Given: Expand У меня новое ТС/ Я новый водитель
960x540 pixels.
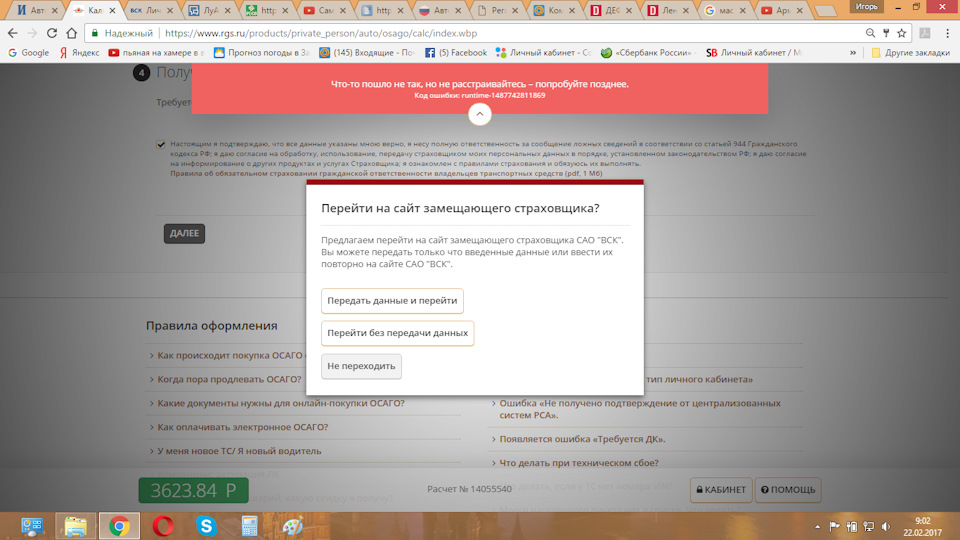Looking at the screenshot, I should click(239, 451).
